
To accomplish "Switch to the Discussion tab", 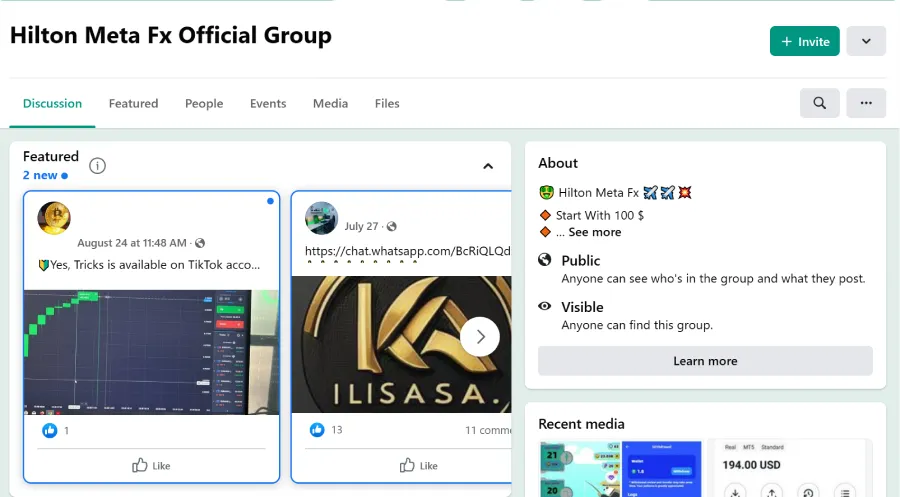I will pos(52,103).
